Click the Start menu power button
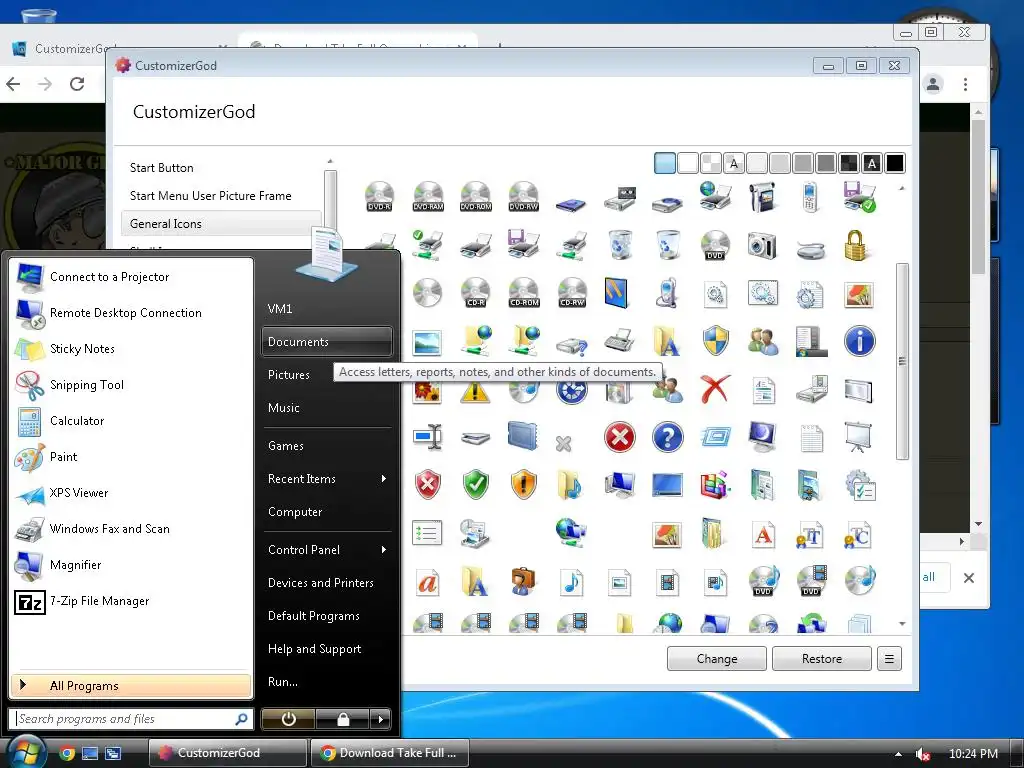1024x768 pixels. [289, 719]
